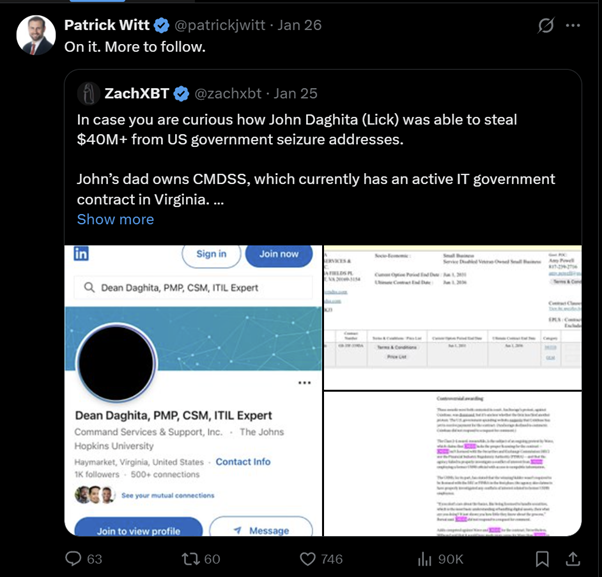Open the three-dot more options menu
Image resolution: width=602 pixels, height=577 pixels.
[573, 26]
